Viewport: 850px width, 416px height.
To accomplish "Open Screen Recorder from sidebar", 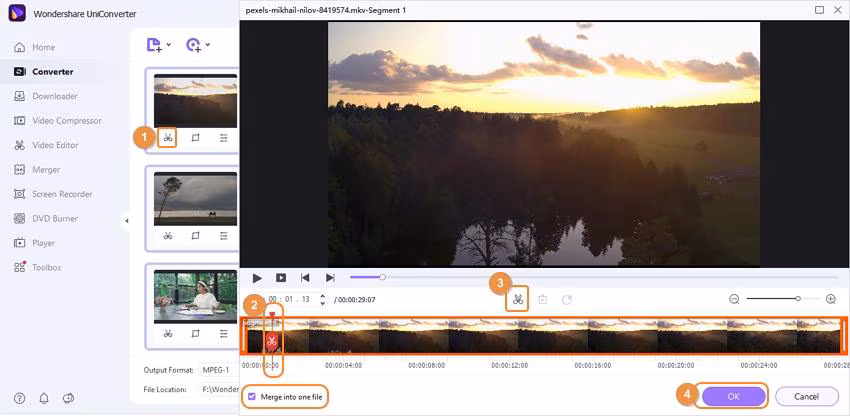I will point(54,194).
